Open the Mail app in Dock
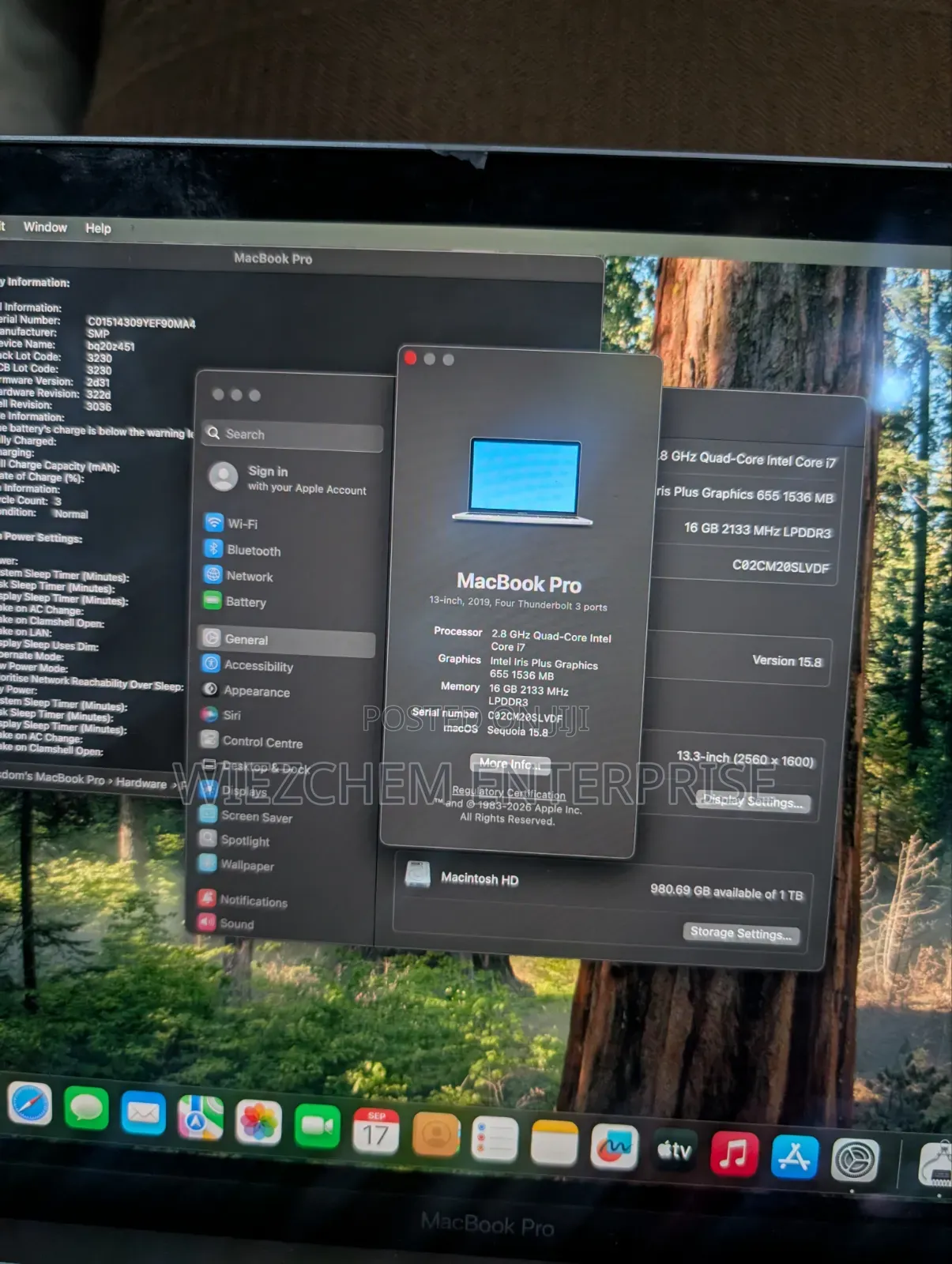Image resolution: width=952 pixels, height=1264 pixels. click(x=143, y=1113)
